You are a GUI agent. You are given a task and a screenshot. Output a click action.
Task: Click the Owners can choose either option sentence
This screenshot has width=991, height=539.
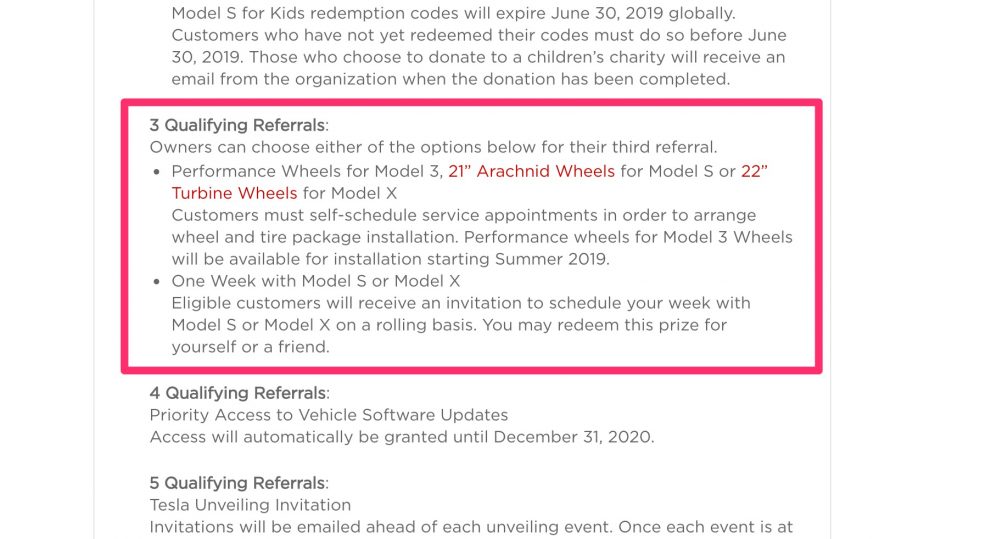coord(434,147)
